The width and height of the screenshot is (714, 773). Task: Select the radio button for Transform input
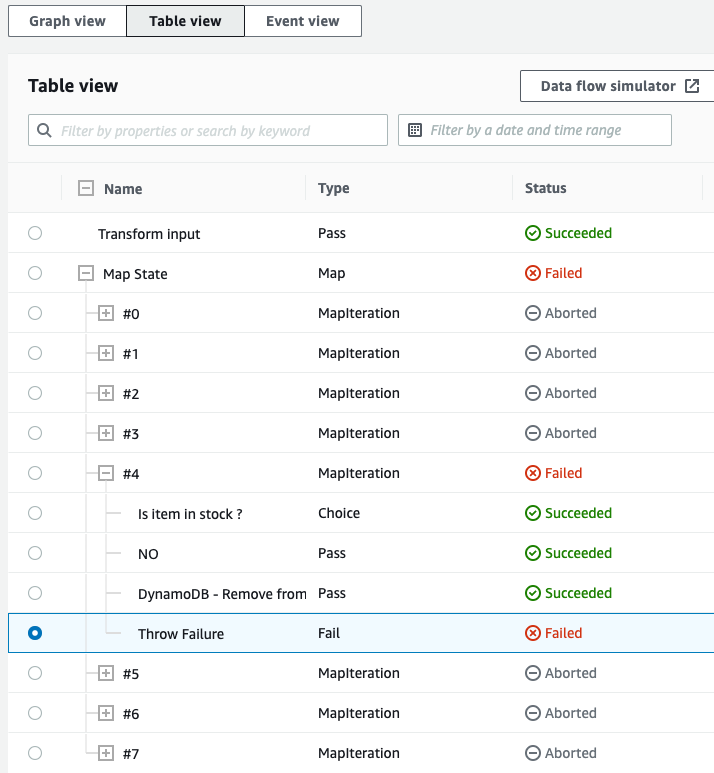pyautogui.click(x=35, y=233)
